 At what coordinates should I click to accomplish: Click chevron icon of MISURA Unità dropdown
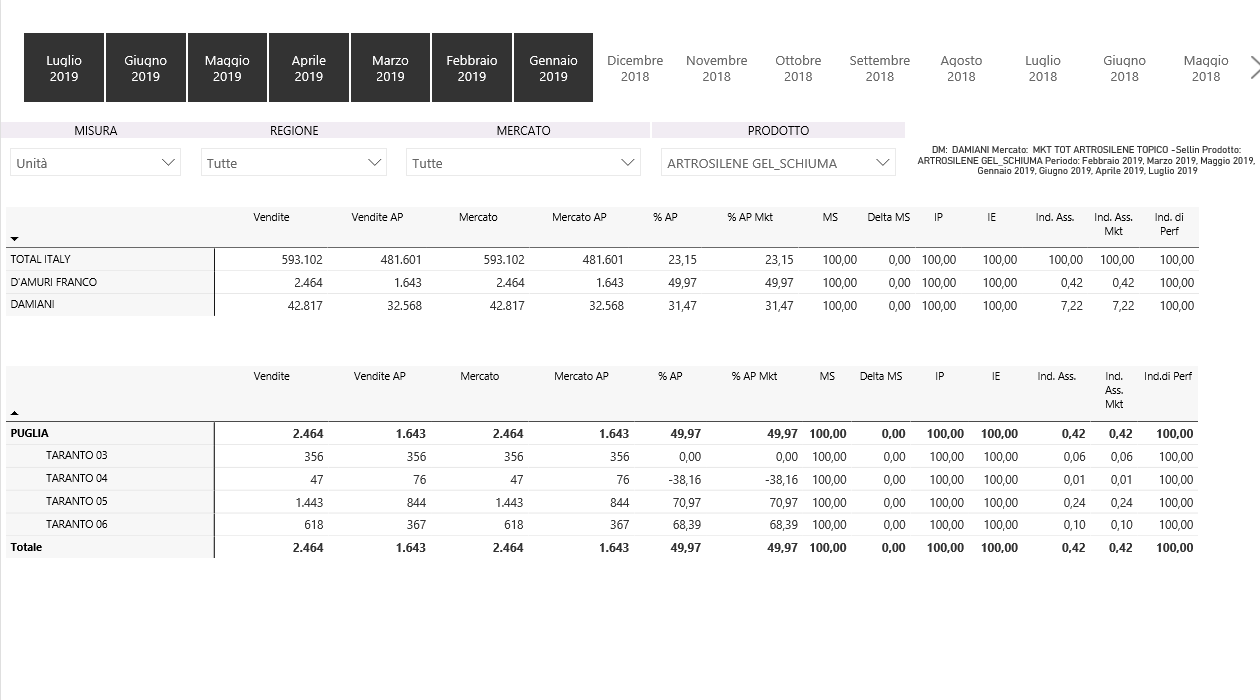(168, 162)
